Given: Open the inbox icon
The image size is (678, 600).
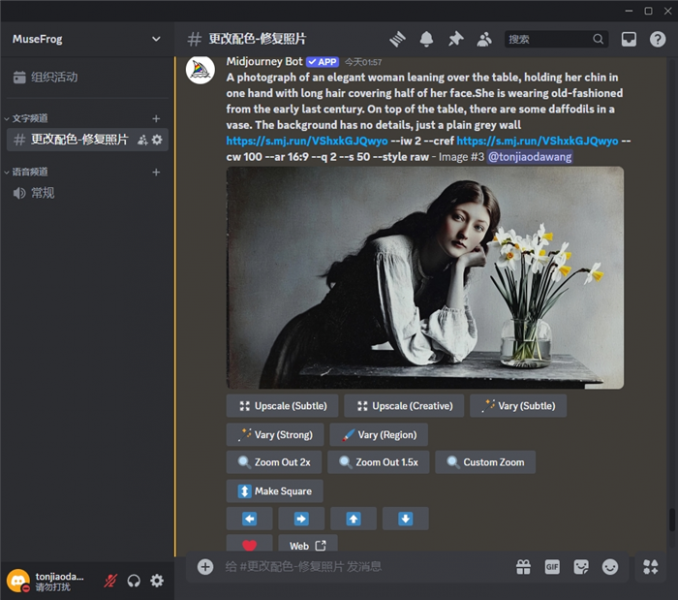Looking at the screenshot, I should (629, 39).
